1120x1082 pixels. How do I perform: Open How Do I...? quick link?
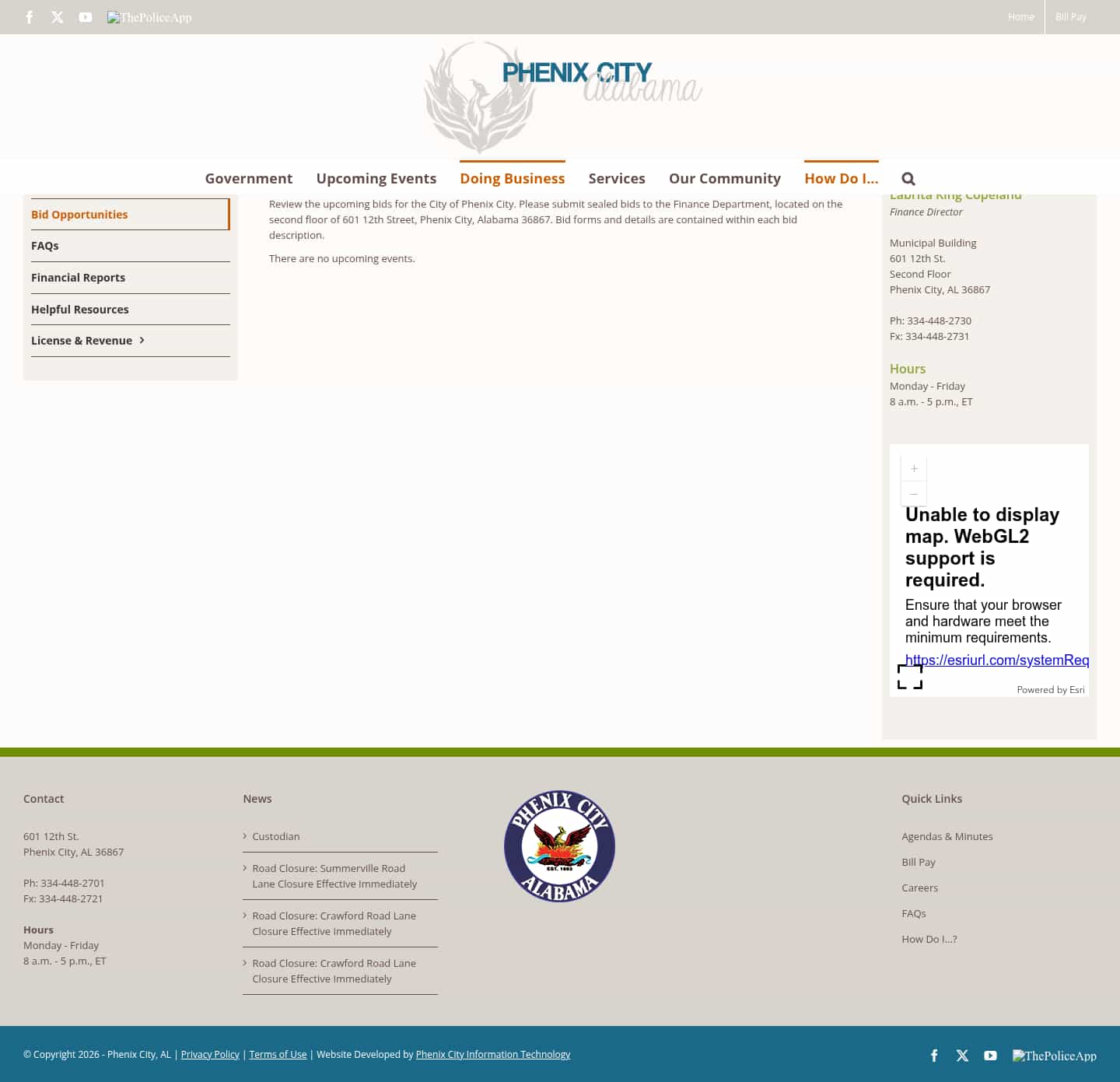[929, 940]
